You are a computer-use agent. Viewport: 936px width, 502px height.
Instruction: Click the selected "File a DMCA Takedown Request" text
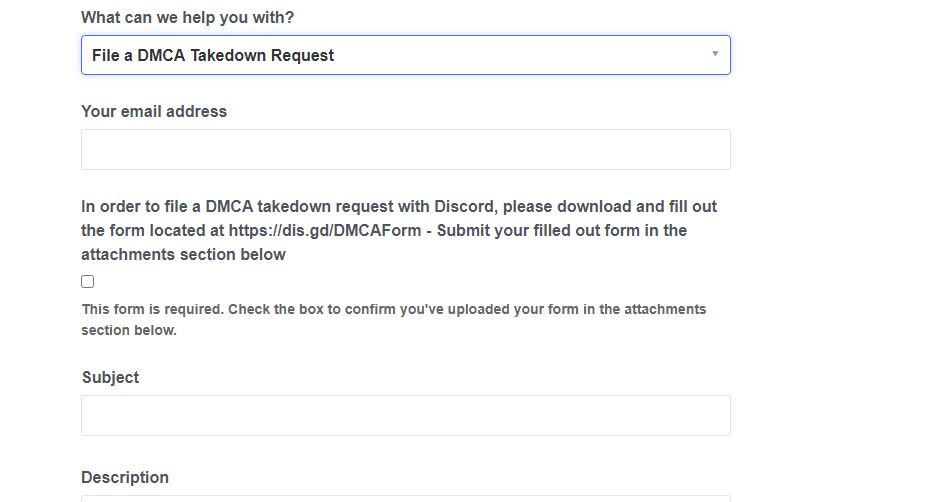213,56
